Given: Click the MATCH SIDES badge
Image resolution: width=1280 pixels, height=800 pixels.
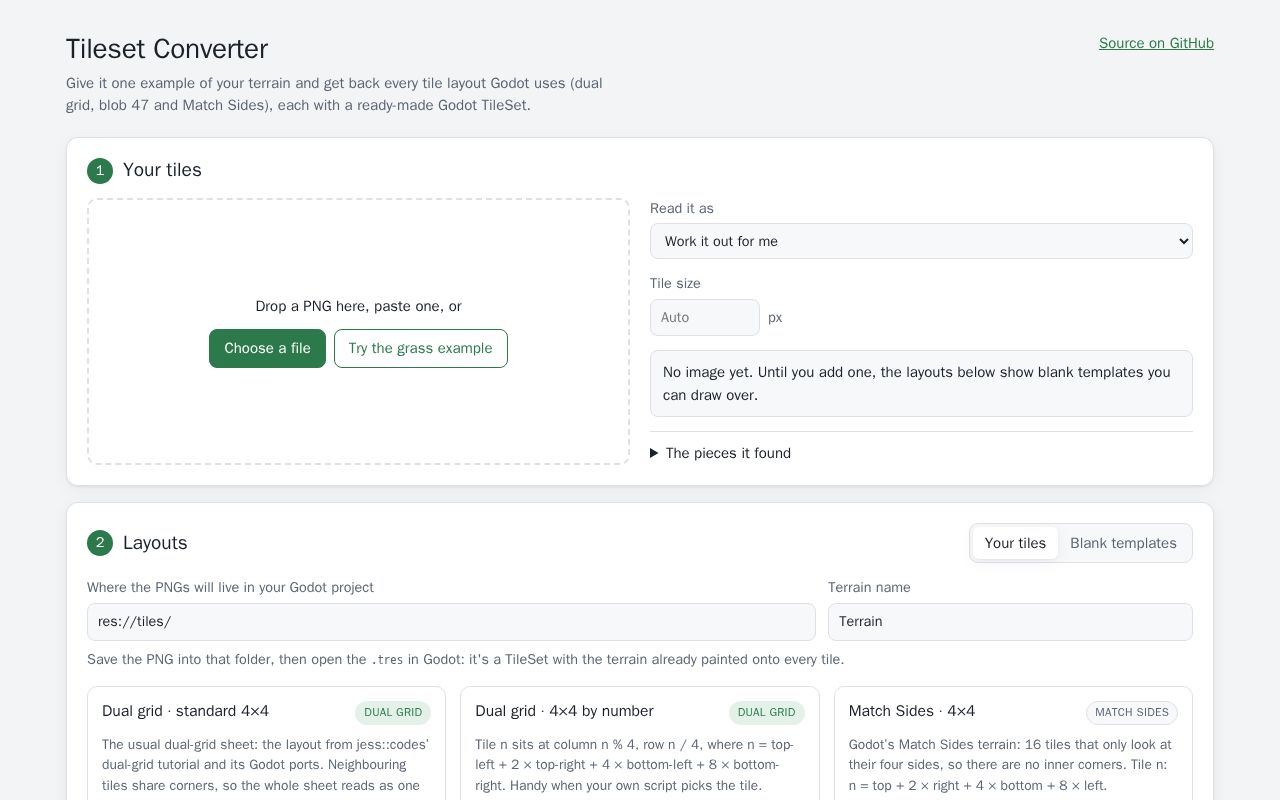Looking at the screenshot, I should (x=1132, y=713).
